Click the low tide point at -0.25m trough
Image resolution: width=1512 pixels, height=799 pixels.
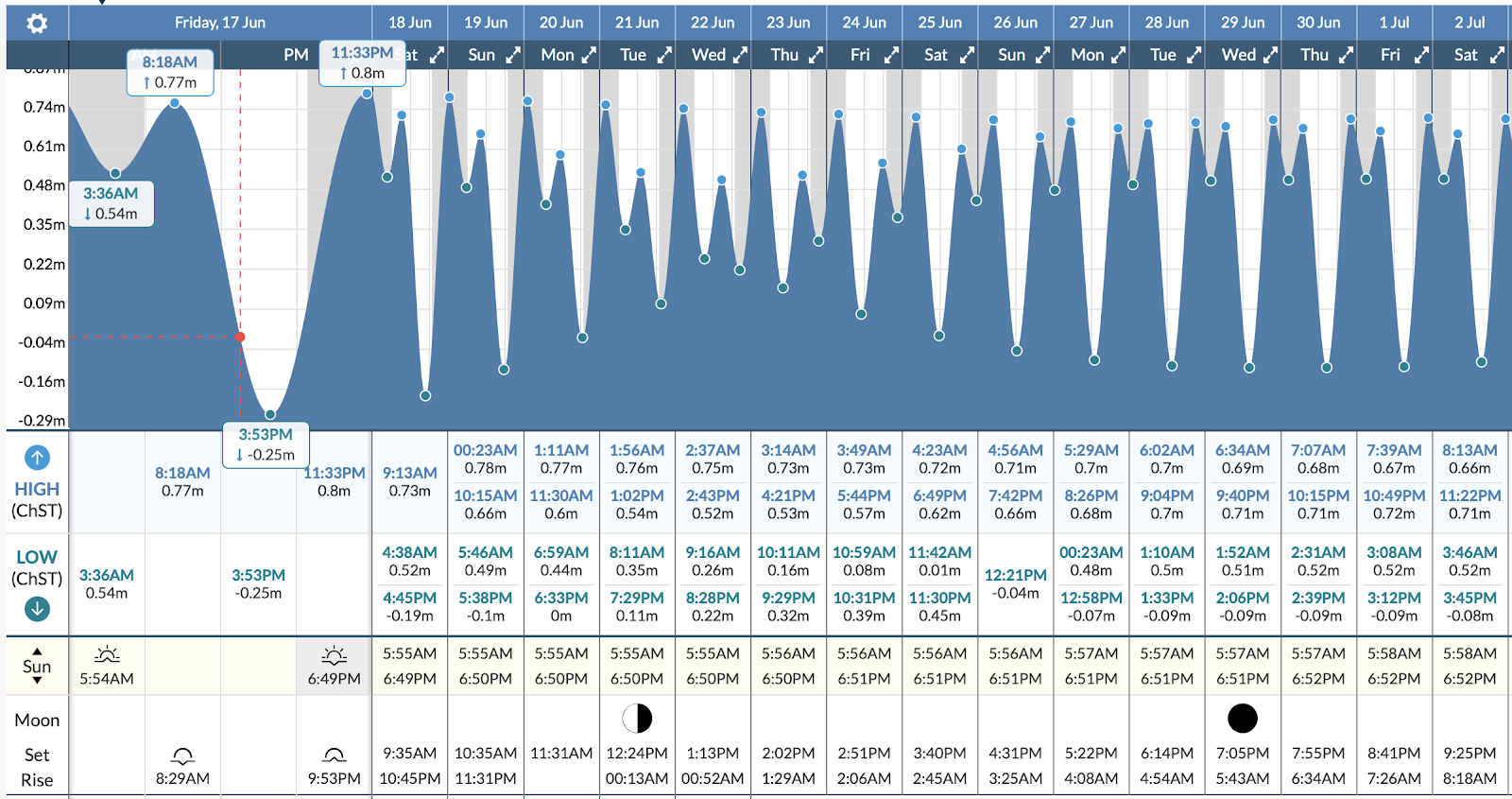coord(270,415)
